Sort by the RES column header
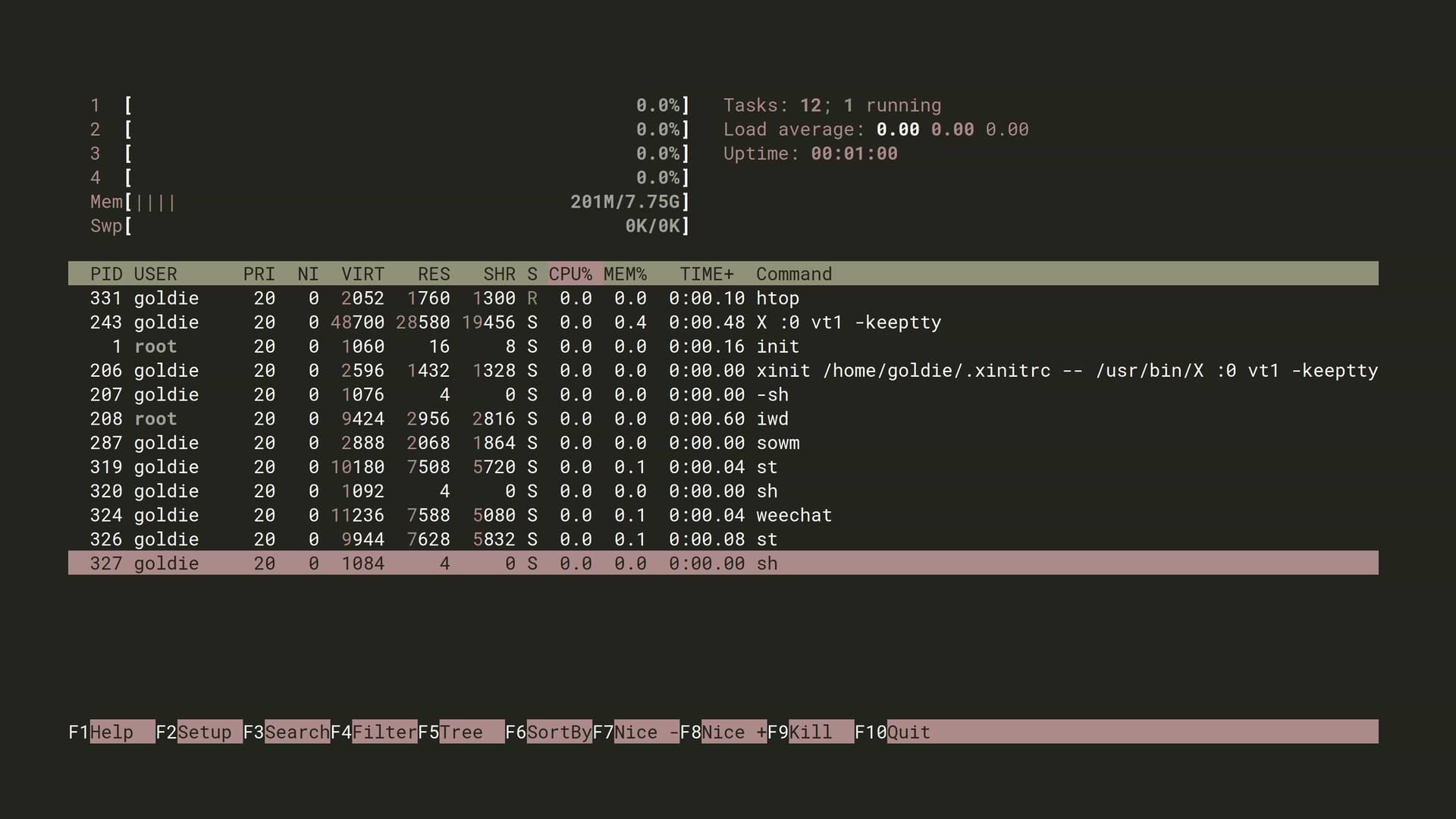 [x=434, y=274]
